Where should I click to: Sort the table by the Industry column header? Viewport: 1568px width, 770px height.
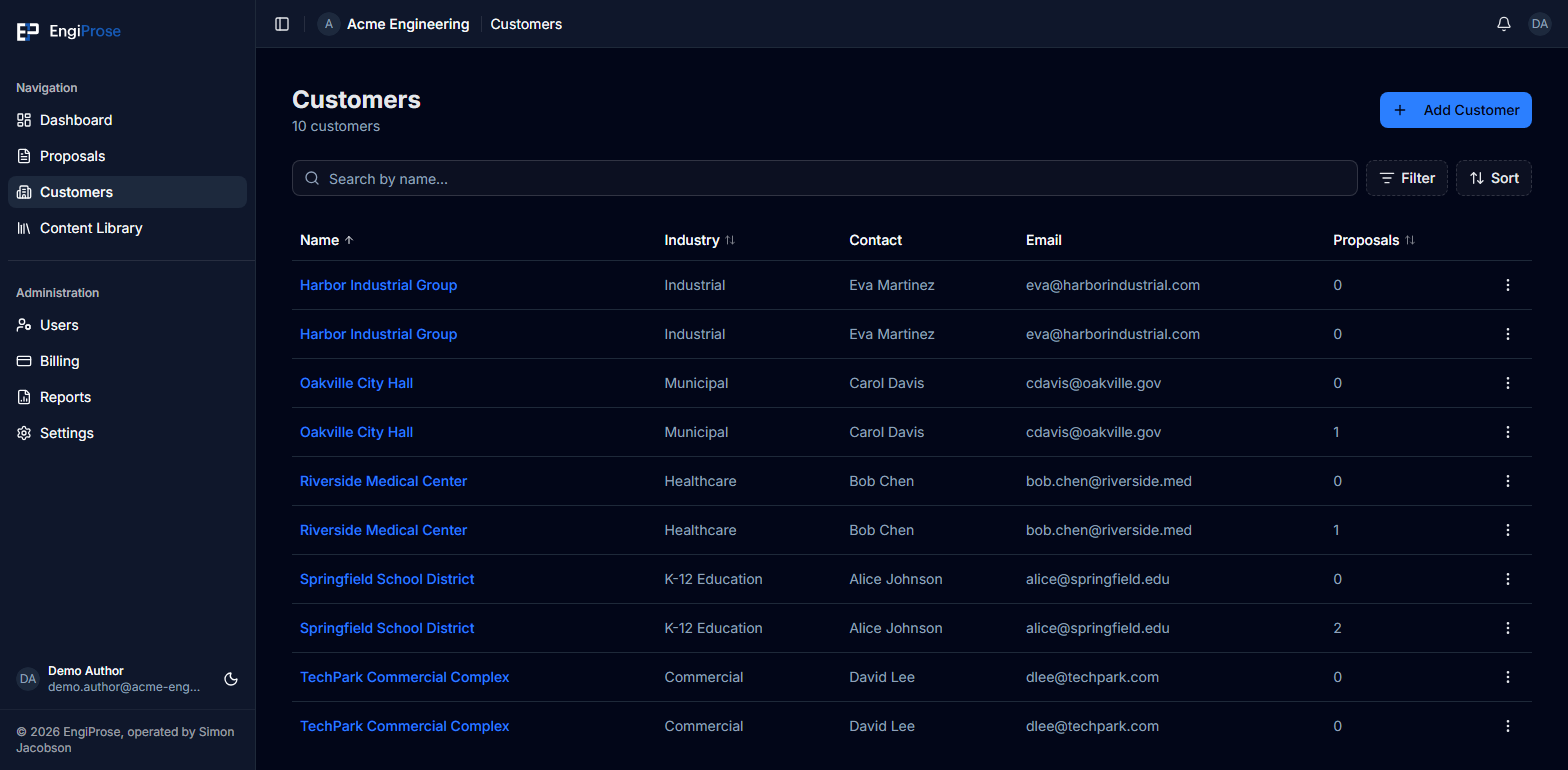pyautogui.click(x=700, y=240)
